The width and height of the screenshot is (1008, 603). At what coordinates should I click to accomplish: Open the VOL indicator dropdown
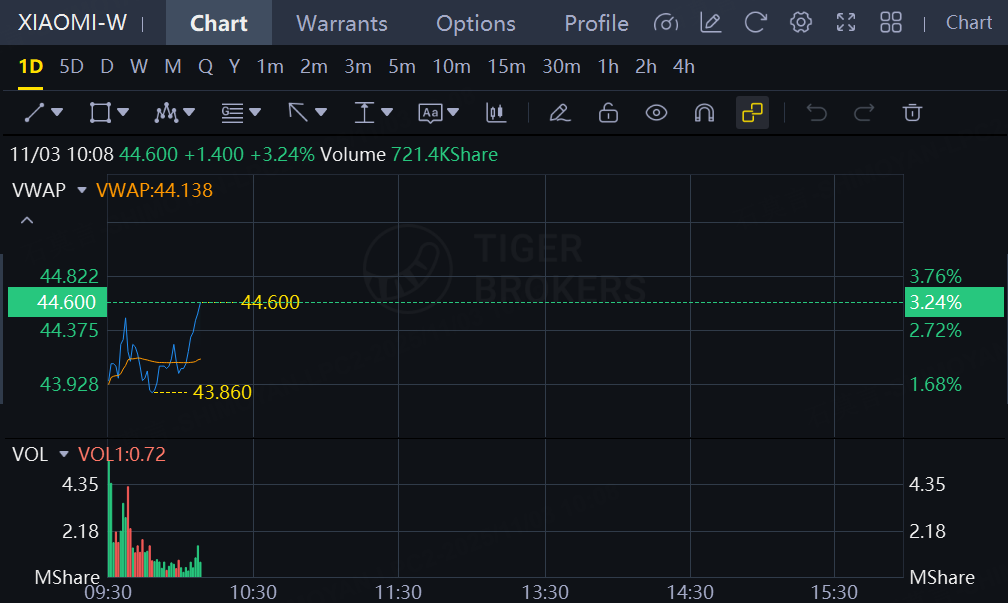pyautogui.click(x=64, y=454)
